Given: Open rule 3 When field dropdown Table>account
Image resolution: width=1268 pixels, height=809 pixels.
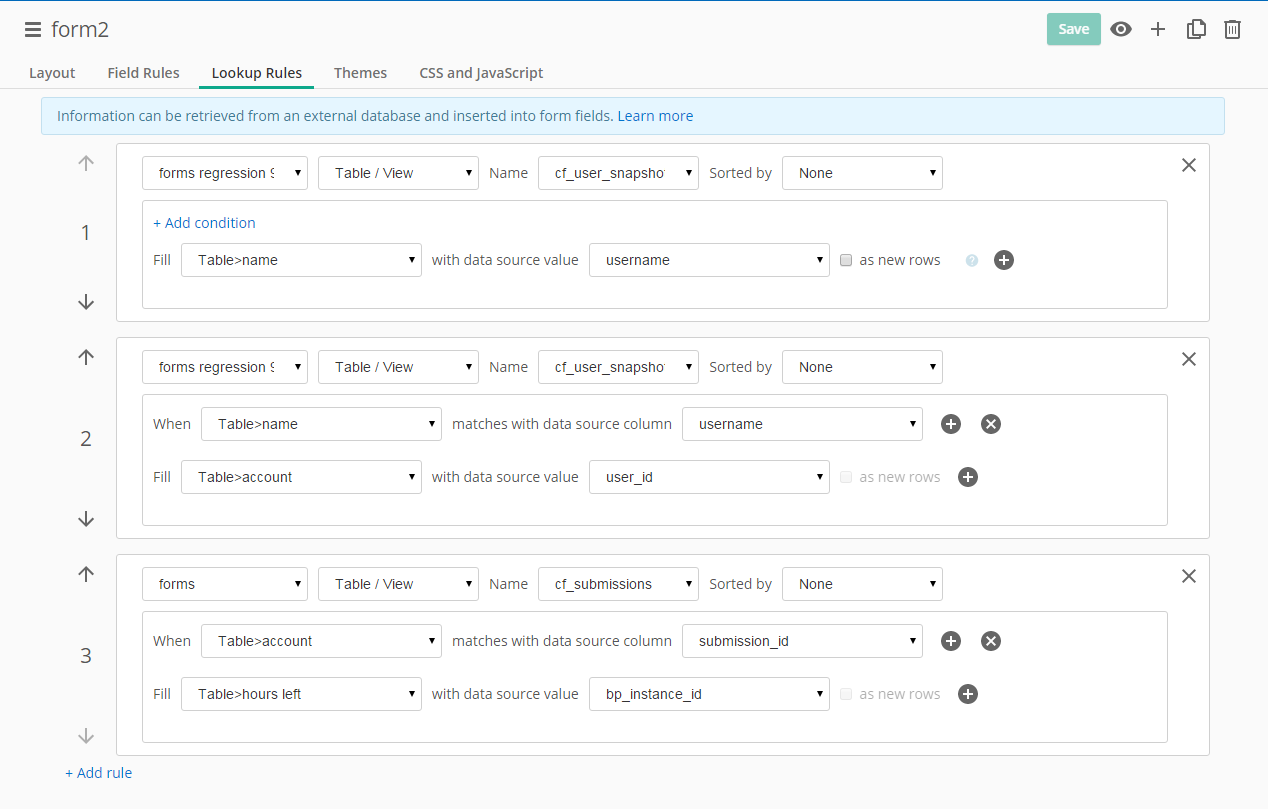Looking at the screenshot, I should click(321, 641).
